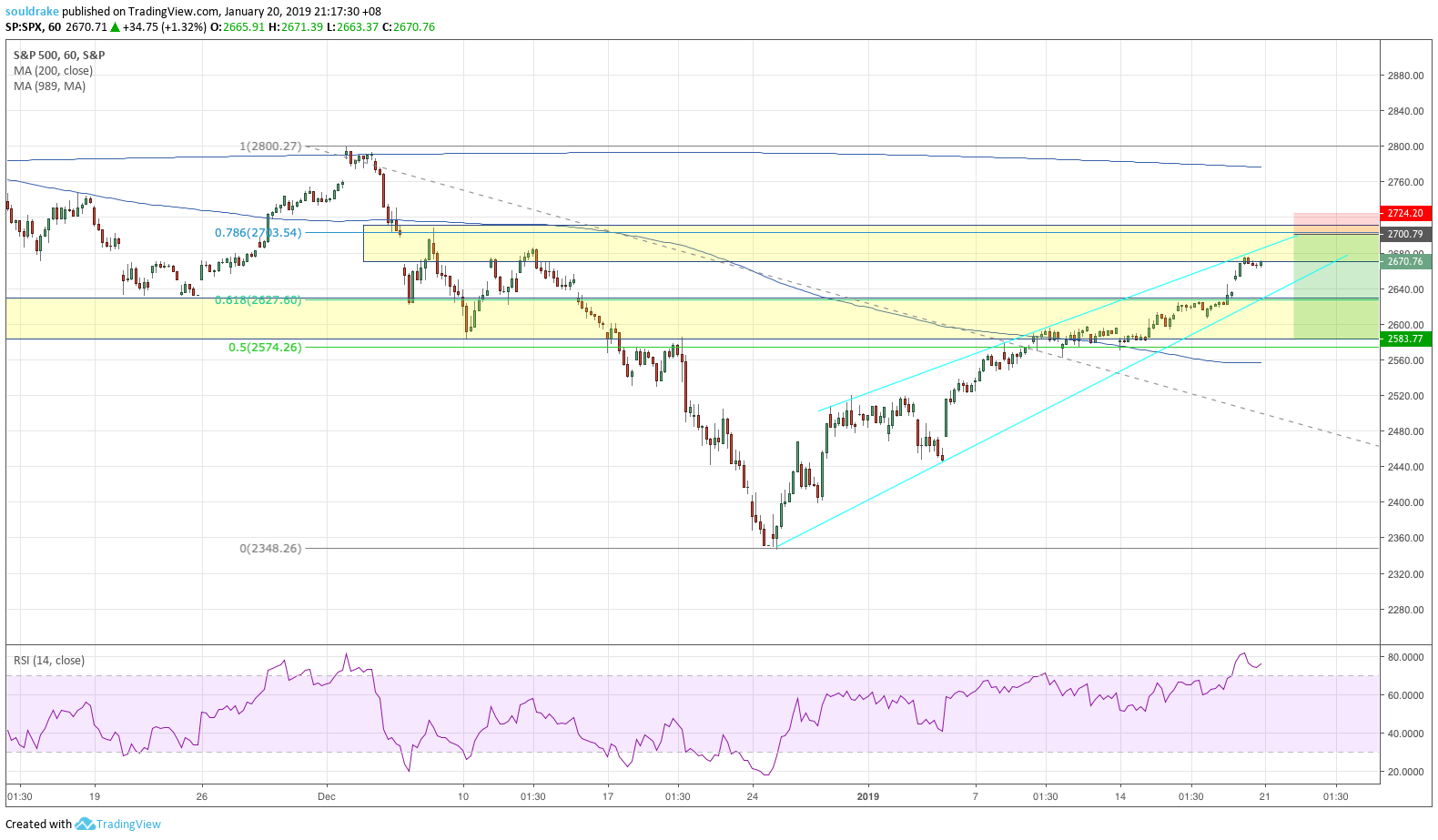Click the TradingView cloud logo icon
1438x840 pixels.
point(85,824)
